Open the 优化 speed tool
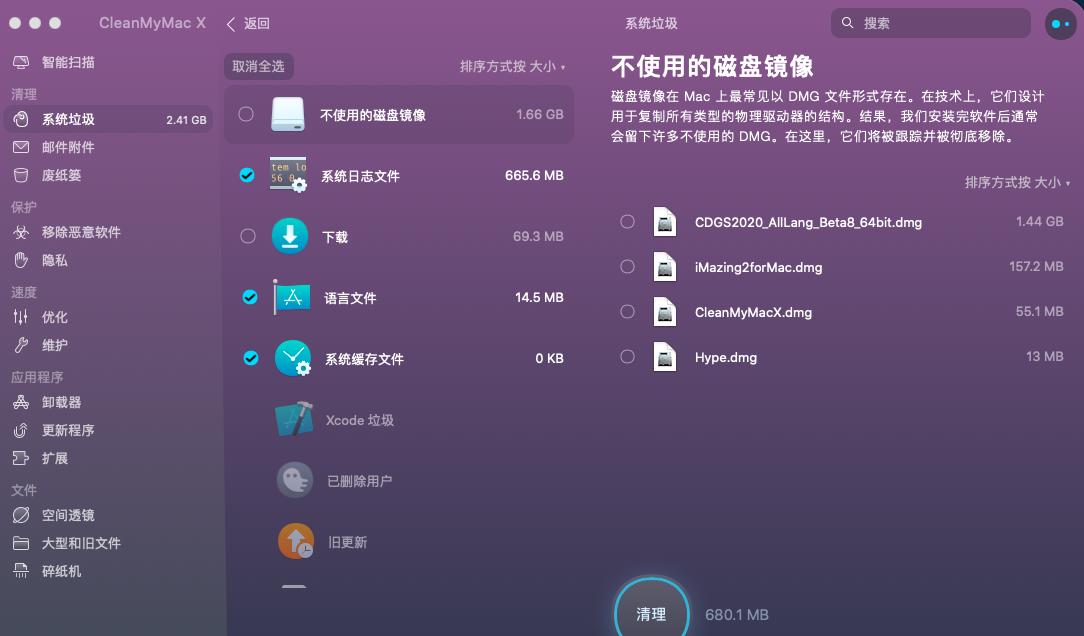Image resolution: width=1084 pixels, height=636 pixels. pyautogui.click(x=55, y=317)
